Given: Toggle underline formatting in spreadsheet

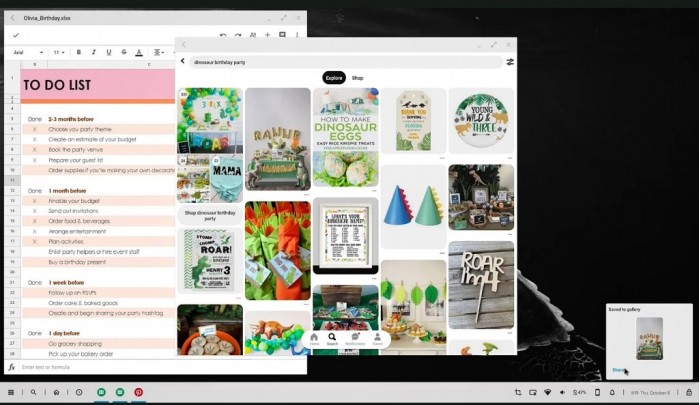Looking at the screenshot, I should [108, 52].
